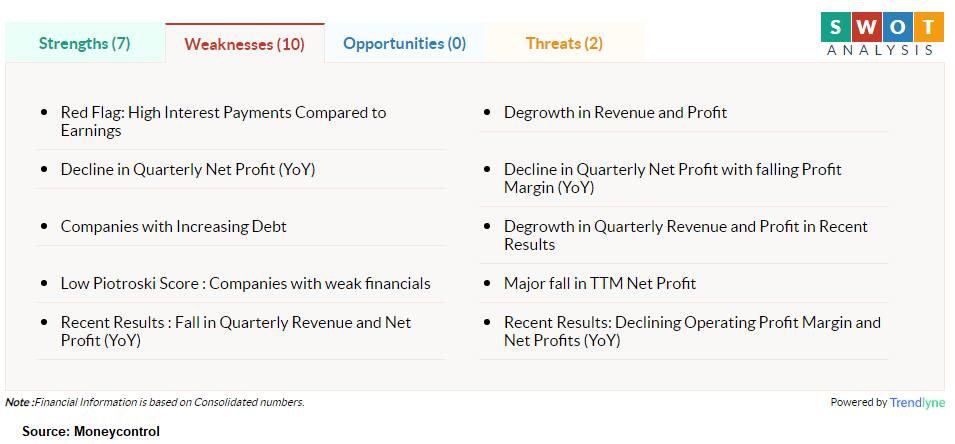Click Low Piotroski Score weak financials item
Screen dimensions: 955x444
(x=245, y=283)
